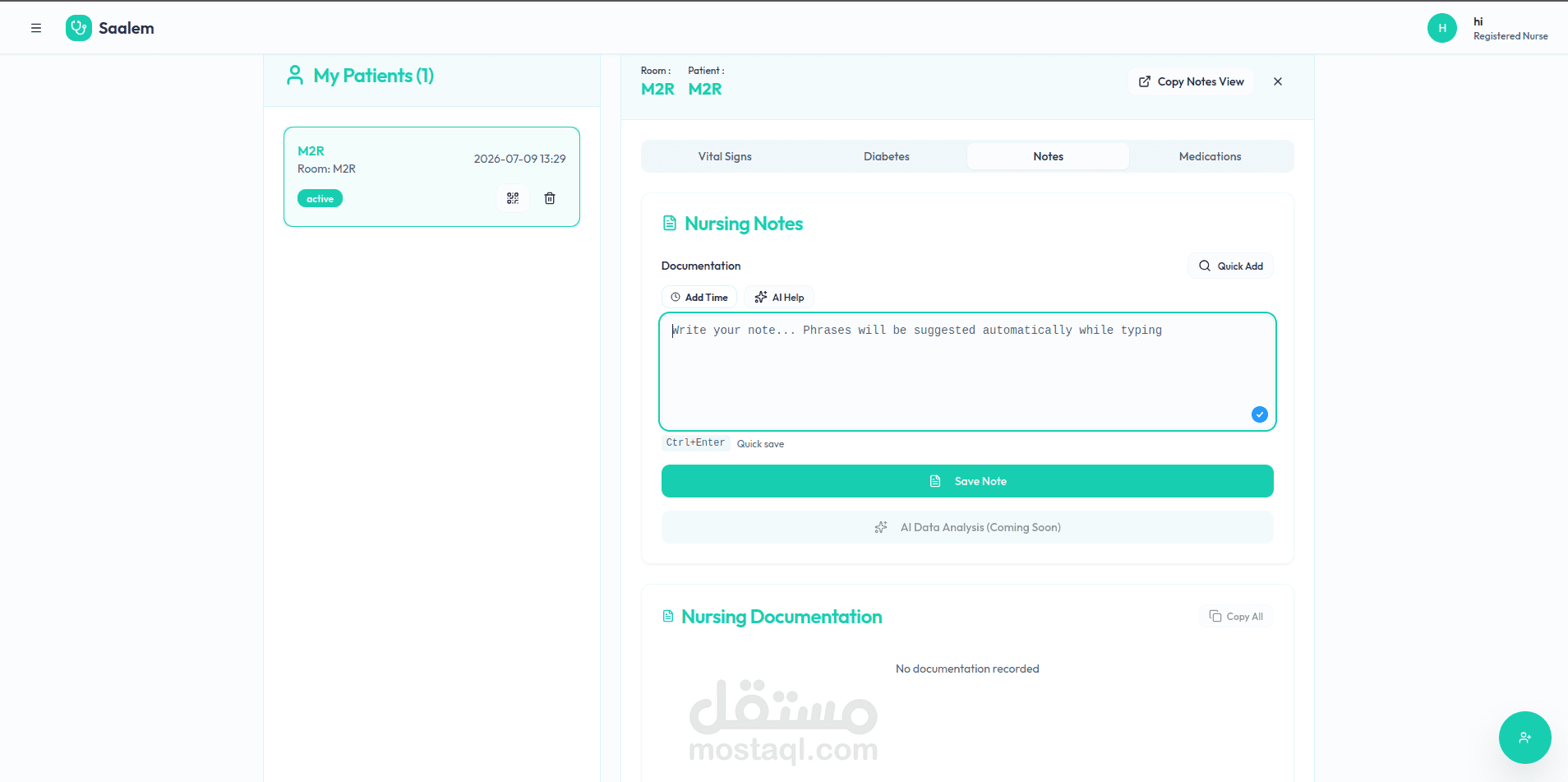Click AI Data Analysis (Coming Soon)

(967, 527)
